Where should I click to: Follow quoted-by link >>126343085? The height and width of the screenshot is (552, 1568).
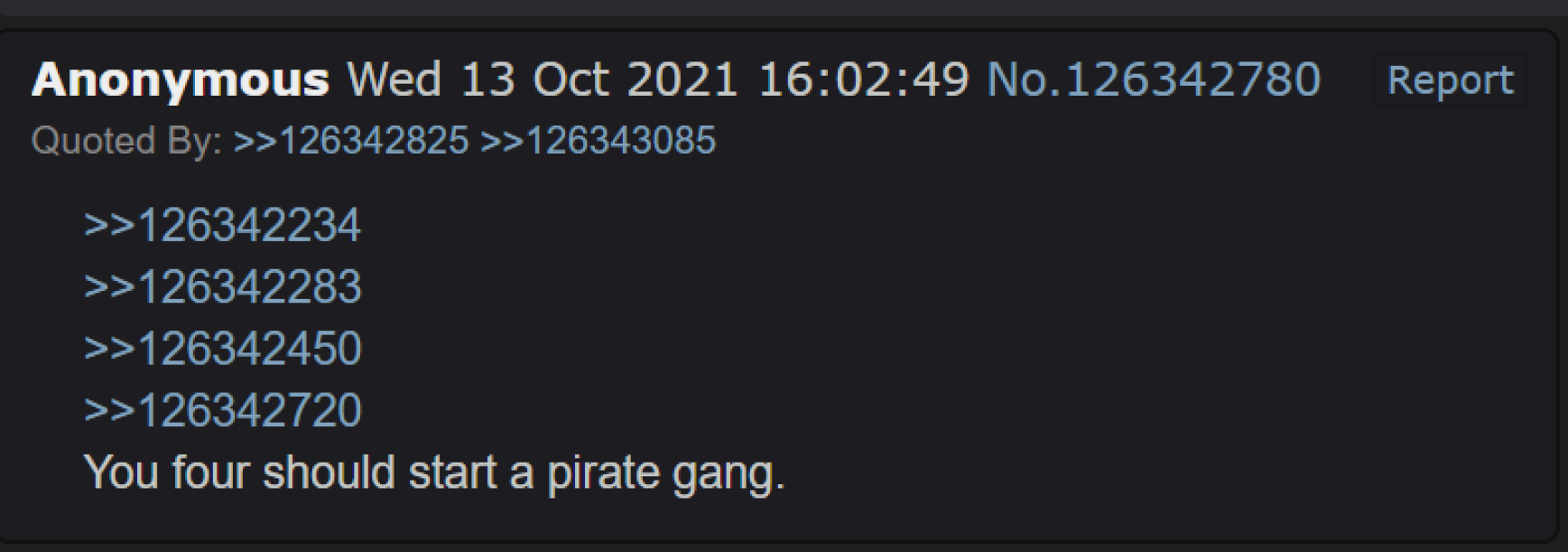click(598, 141)
